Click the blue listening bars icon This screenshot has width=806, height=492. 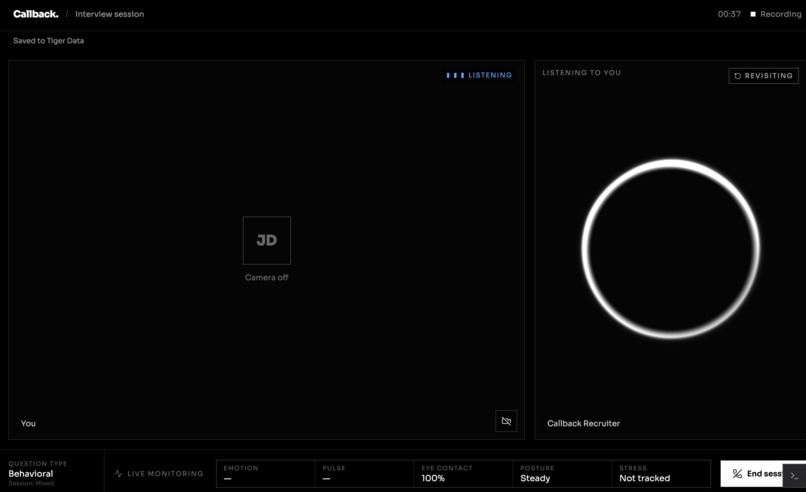pyautogui.click(x=455, y=75)
